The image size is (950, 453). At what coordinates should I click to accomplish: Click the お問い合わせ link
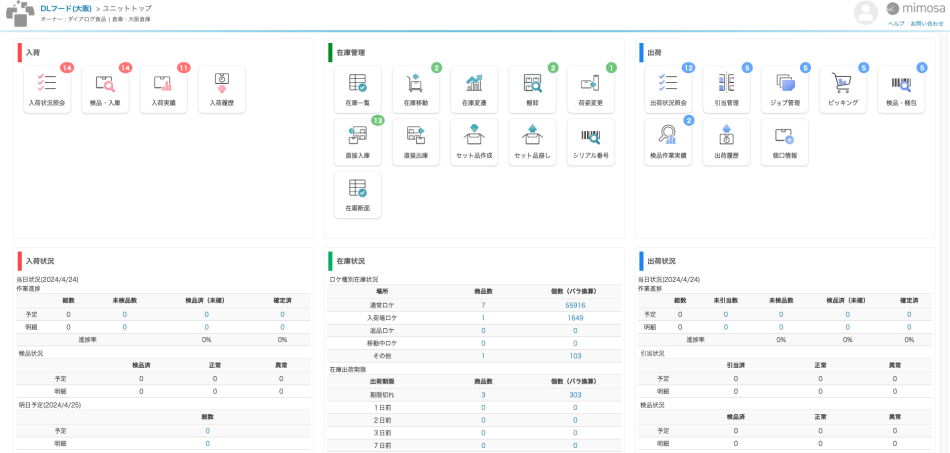[926, 23]
